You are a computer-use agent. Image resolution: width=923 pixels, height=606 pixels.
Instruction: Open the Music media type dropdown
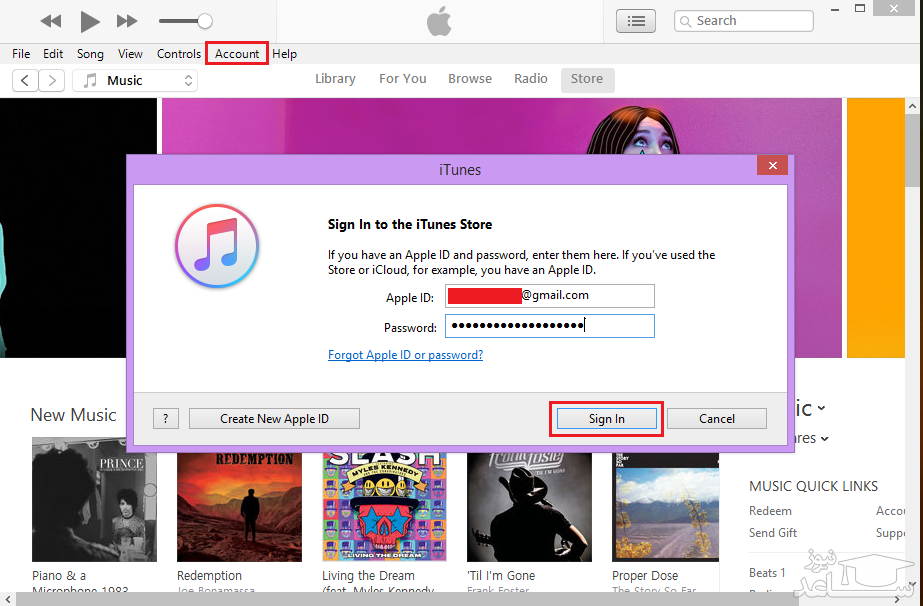[135, 80]
